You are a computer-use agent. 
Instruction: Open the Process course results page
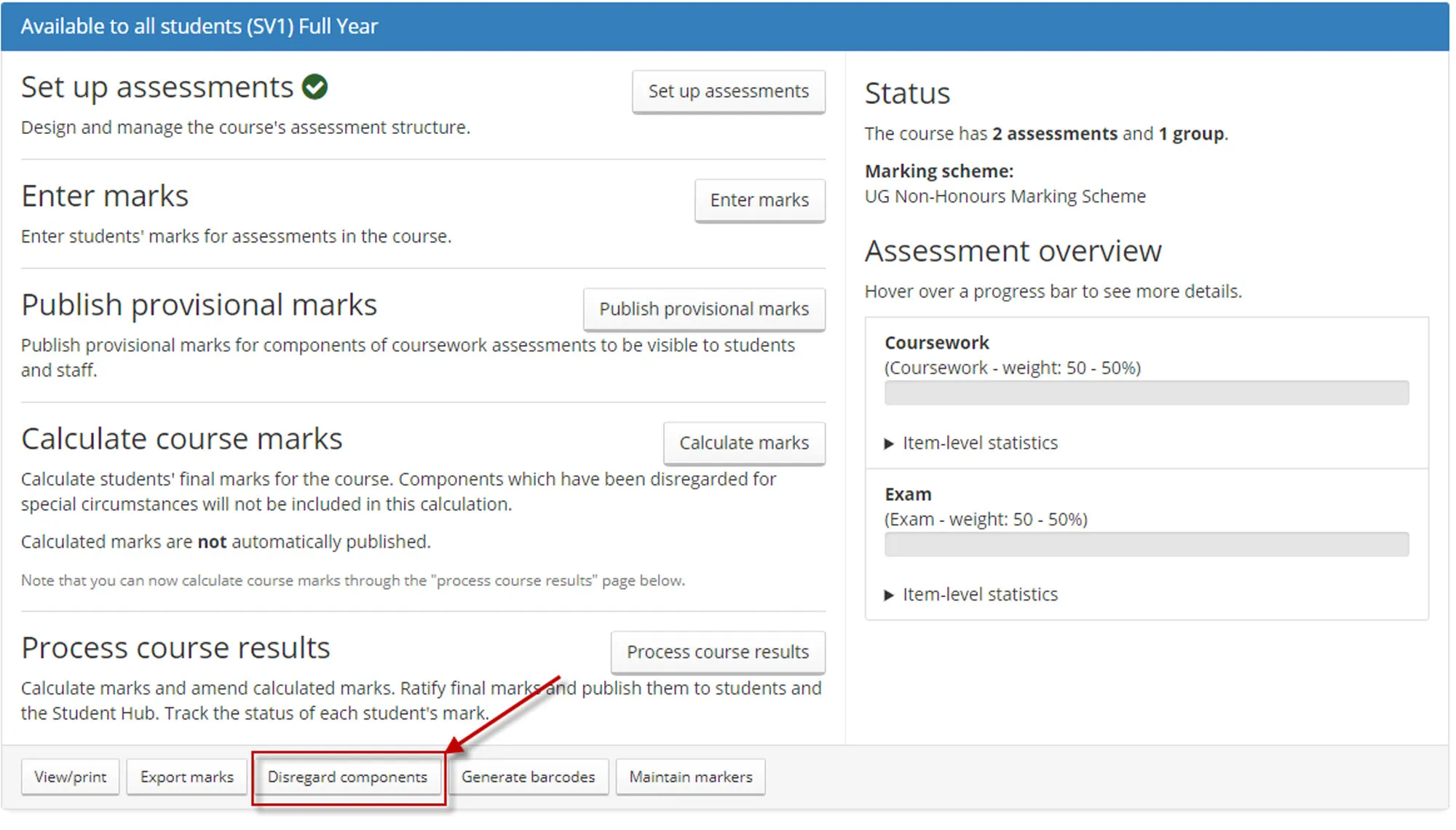pyautogui.click(x=717, y=652)
